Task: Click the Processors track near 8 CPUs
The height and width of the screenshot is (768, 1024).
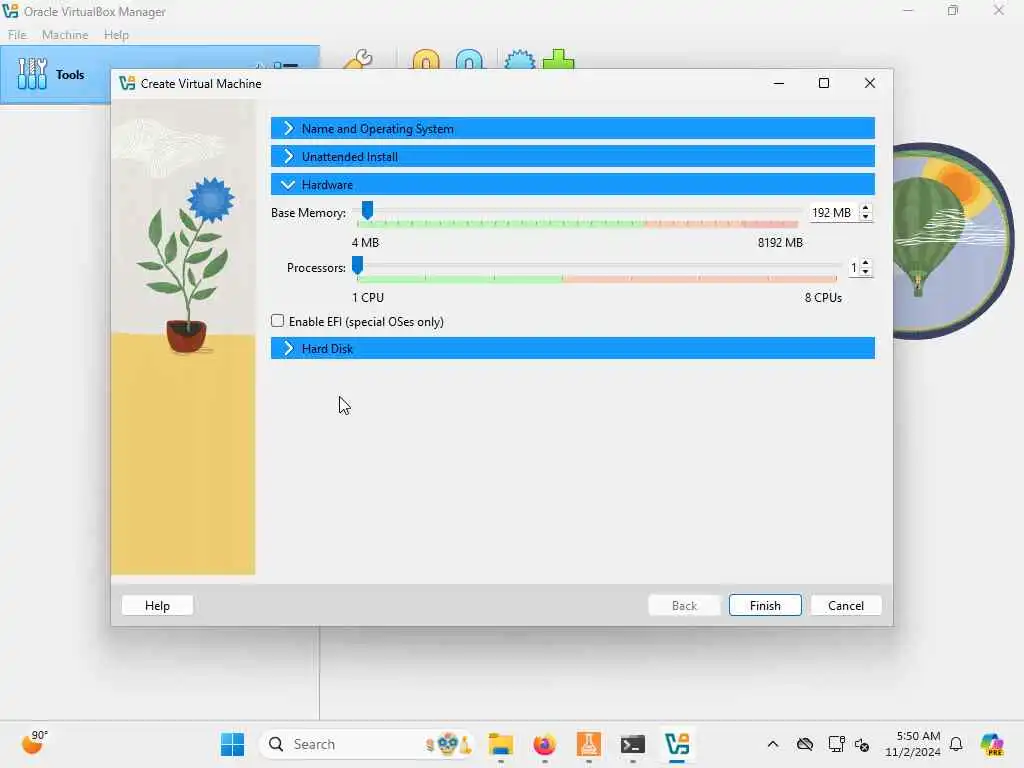Action: 833,266
